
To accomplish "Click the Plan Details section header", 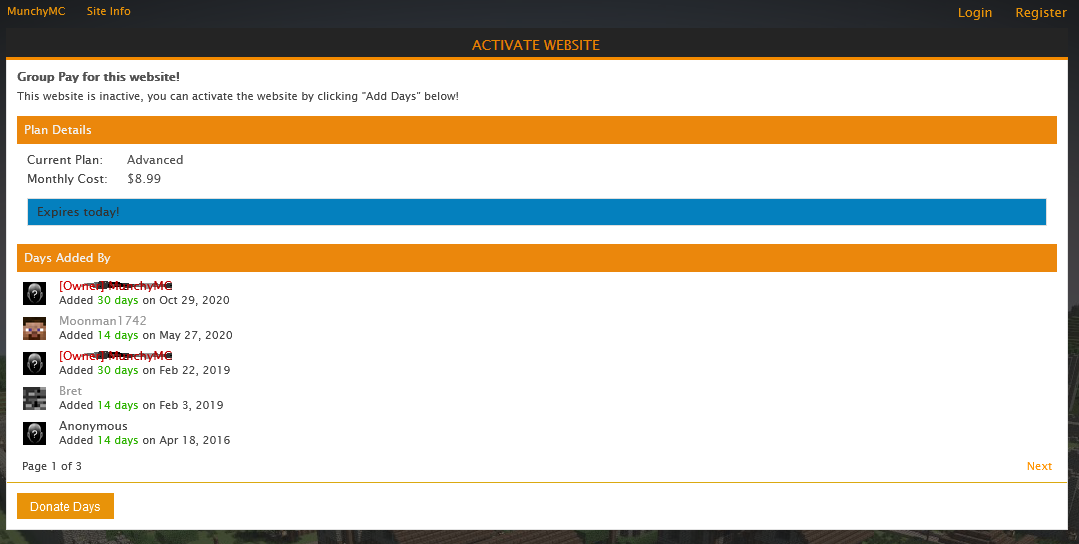I will tap(537, 130).
